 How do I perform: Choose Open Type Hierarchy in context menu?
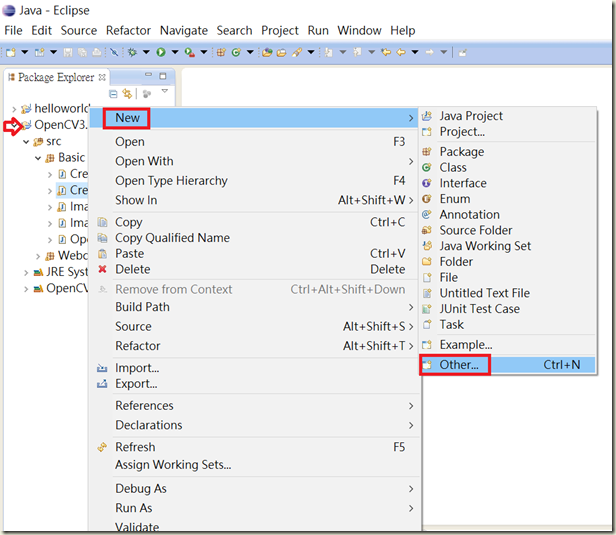point(254,181)
